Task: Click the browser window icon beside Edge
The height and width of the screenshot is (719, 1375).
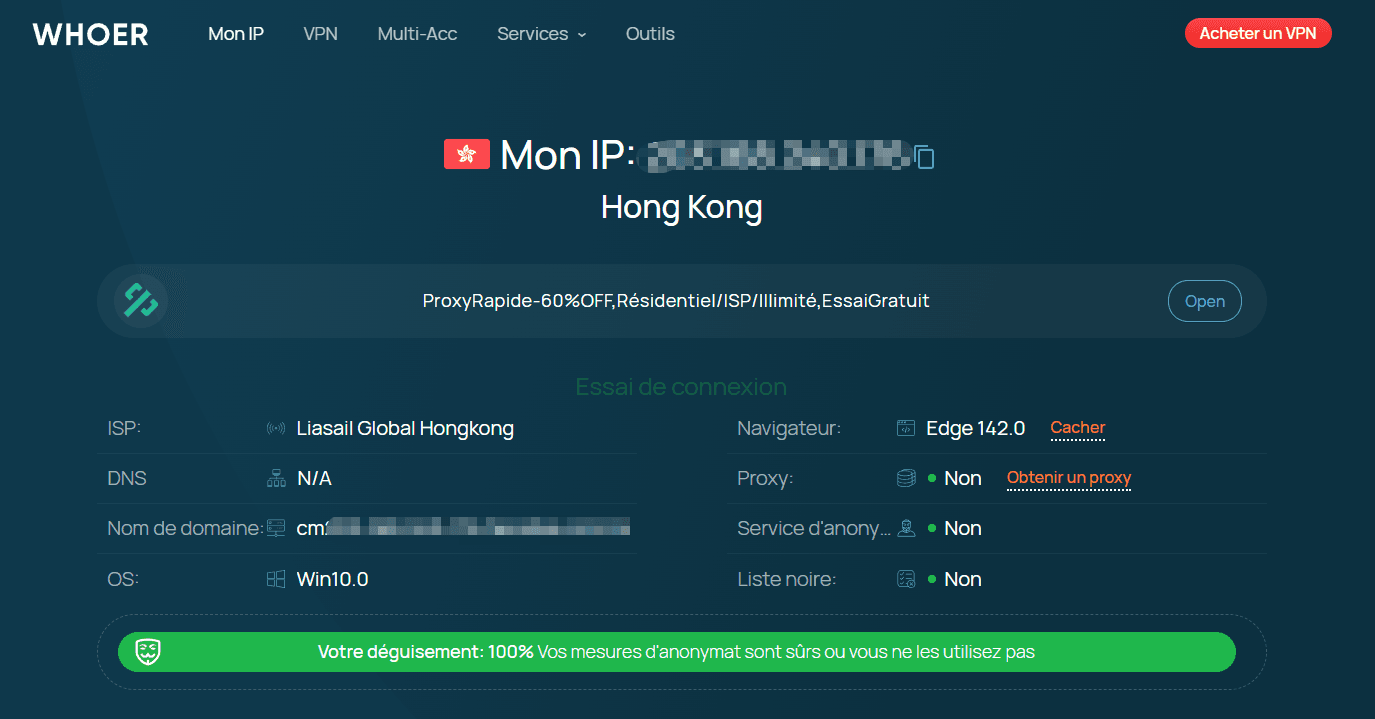Action: (906, 429)
